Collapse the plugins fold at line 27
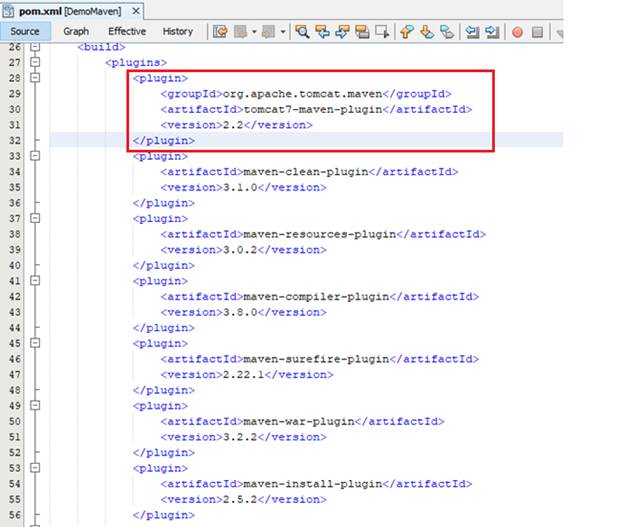624x527 pixels. [35, 62]
